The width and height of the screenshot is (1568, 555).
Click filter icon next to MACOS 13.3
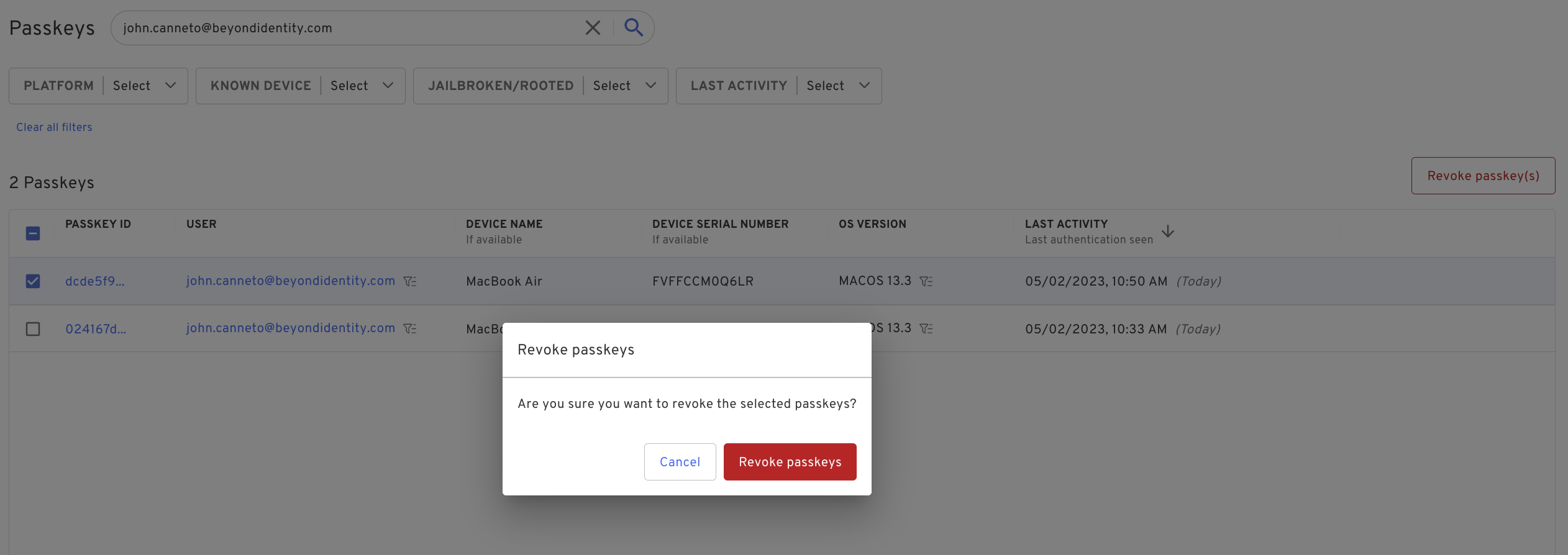[926, 281]
